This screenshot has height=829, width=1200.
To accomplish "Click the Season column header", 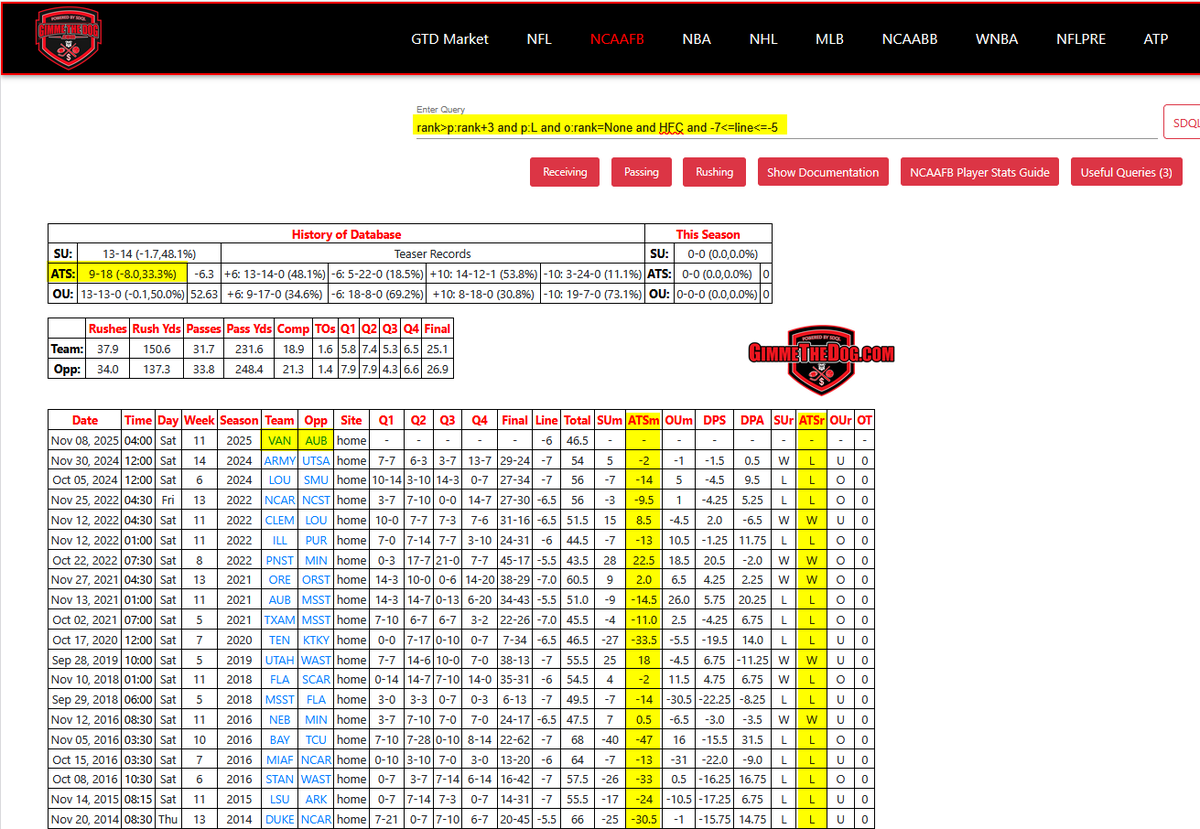I will 239,420.
